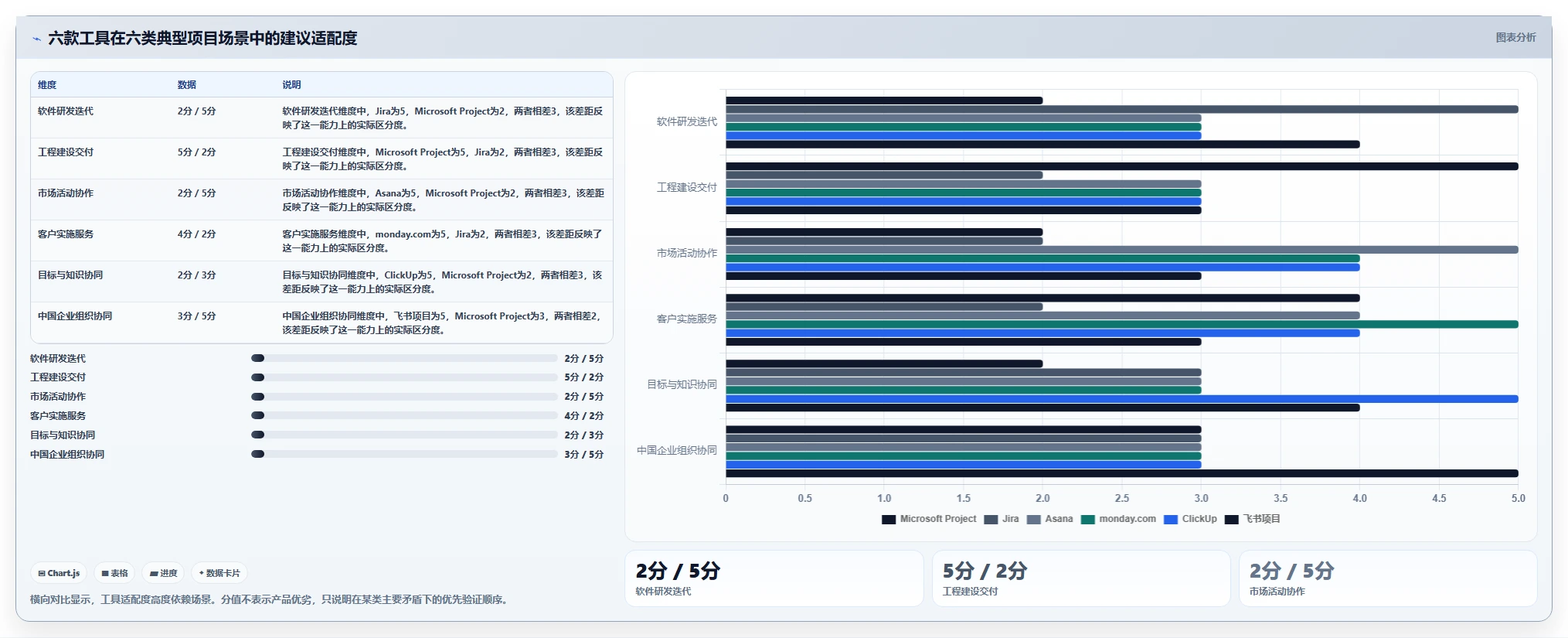Click the 维度 column header

(47, 85)
